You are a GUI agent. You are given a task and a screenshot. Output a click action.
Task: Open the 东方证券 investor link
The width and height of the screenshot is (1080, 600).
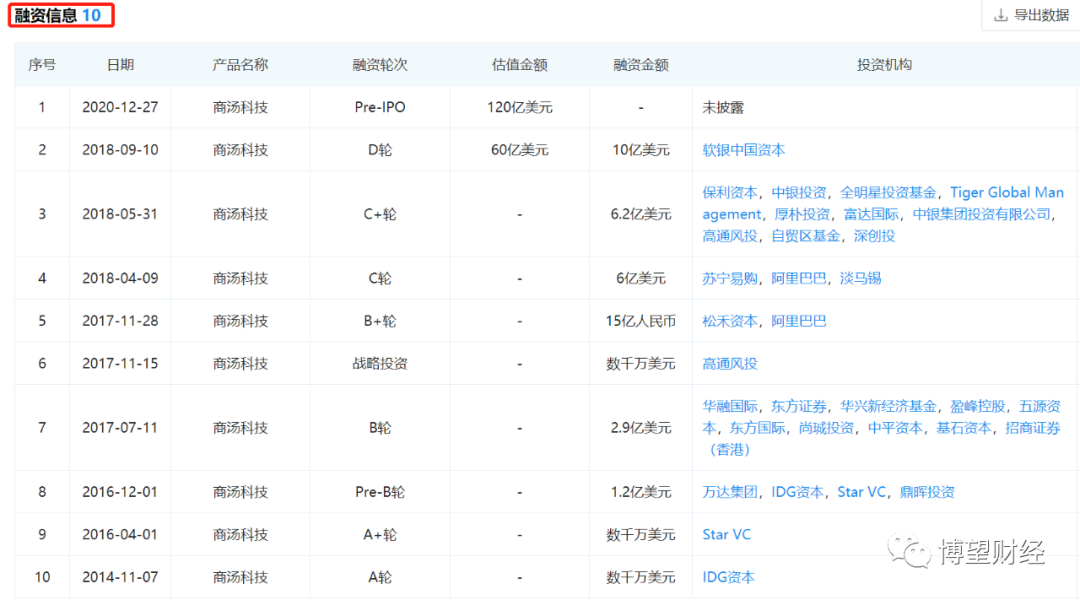click(x=798, y=406)
